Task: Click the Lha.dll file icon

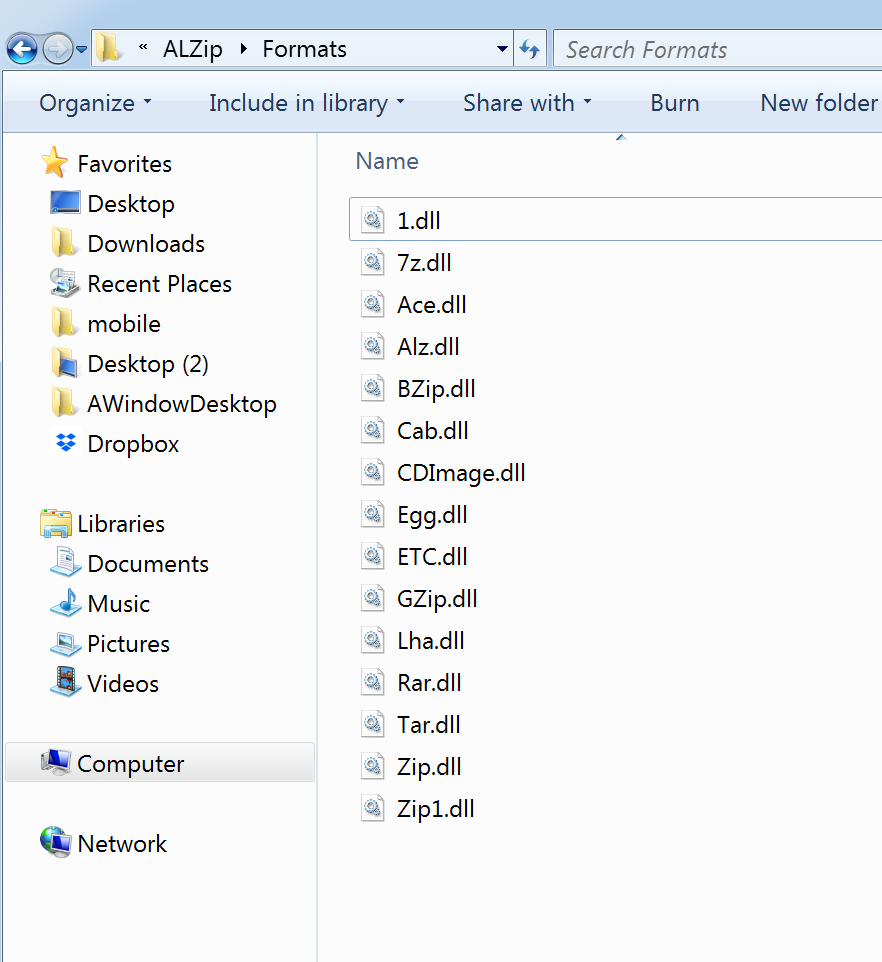Action: pyautogui.click(x=372, y=640)
